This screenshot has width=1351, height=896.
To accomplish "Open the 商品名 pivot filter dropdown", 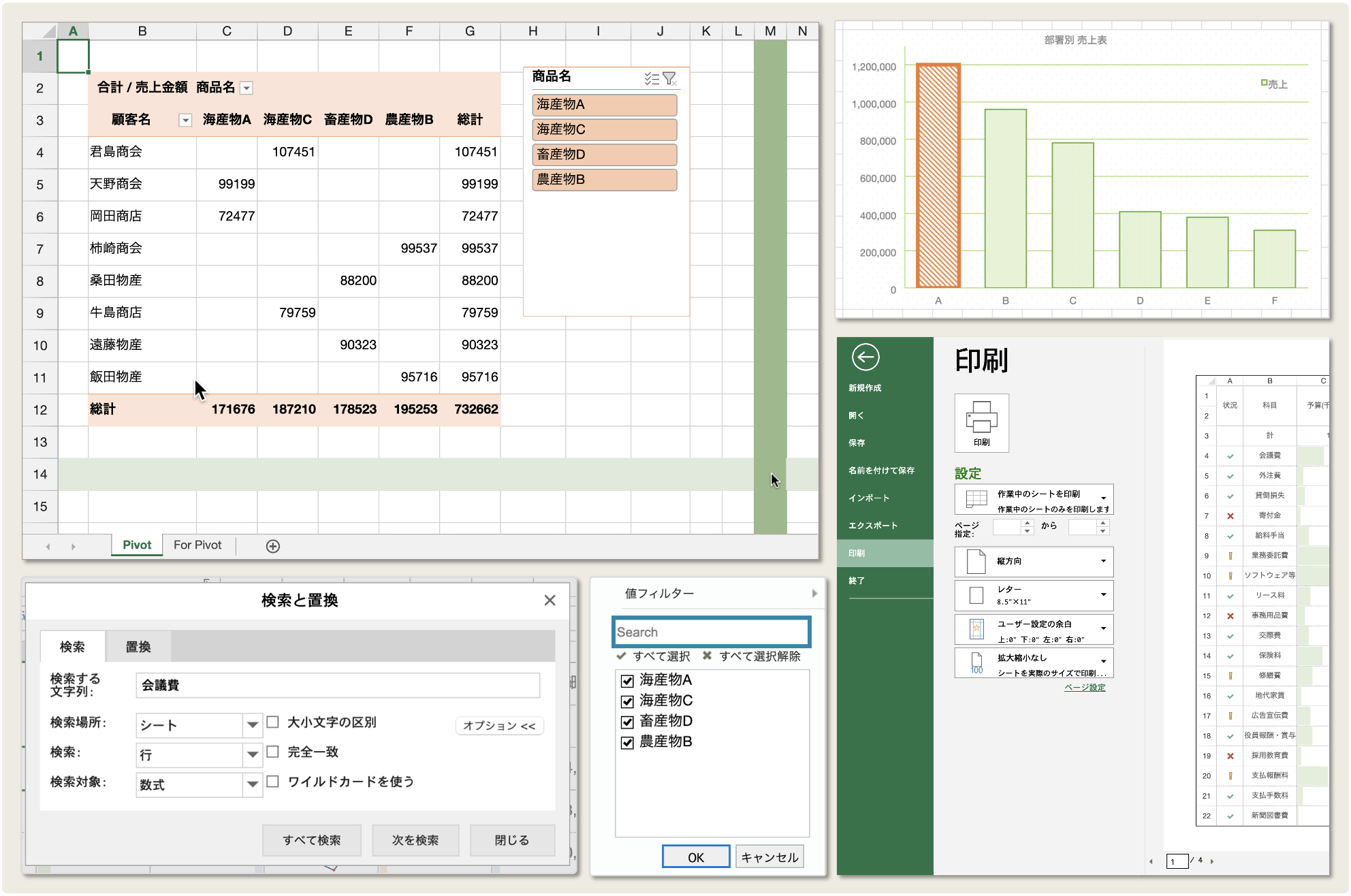I will pos(247,88).
